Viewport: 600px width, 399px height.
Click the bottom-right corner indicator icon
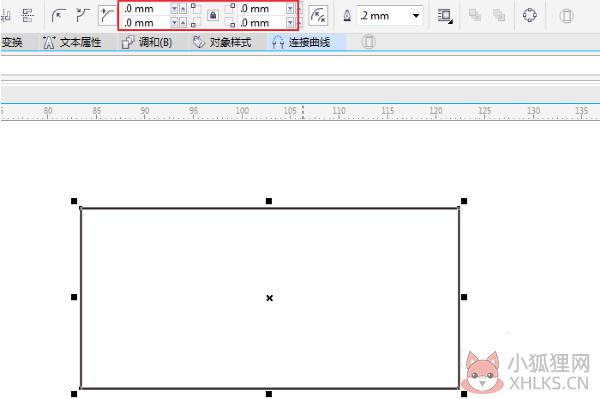[230, 23]
